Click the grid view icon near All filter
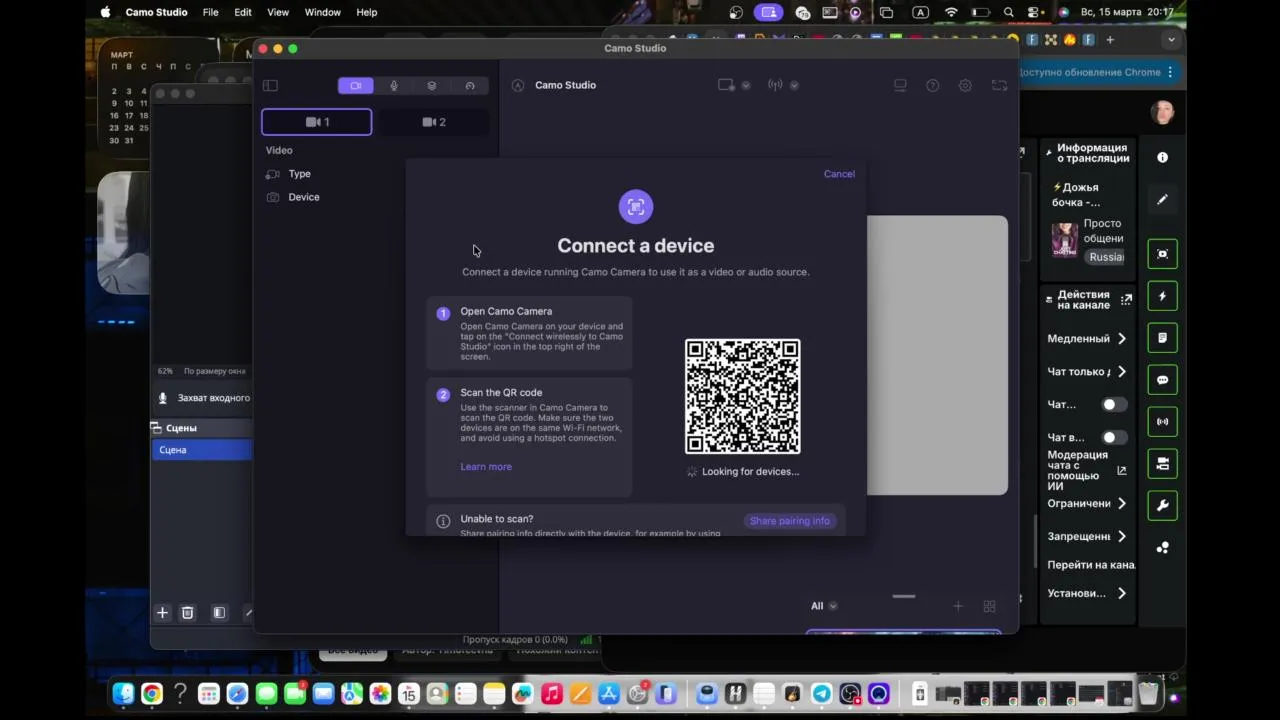 (x=989, y=606)
